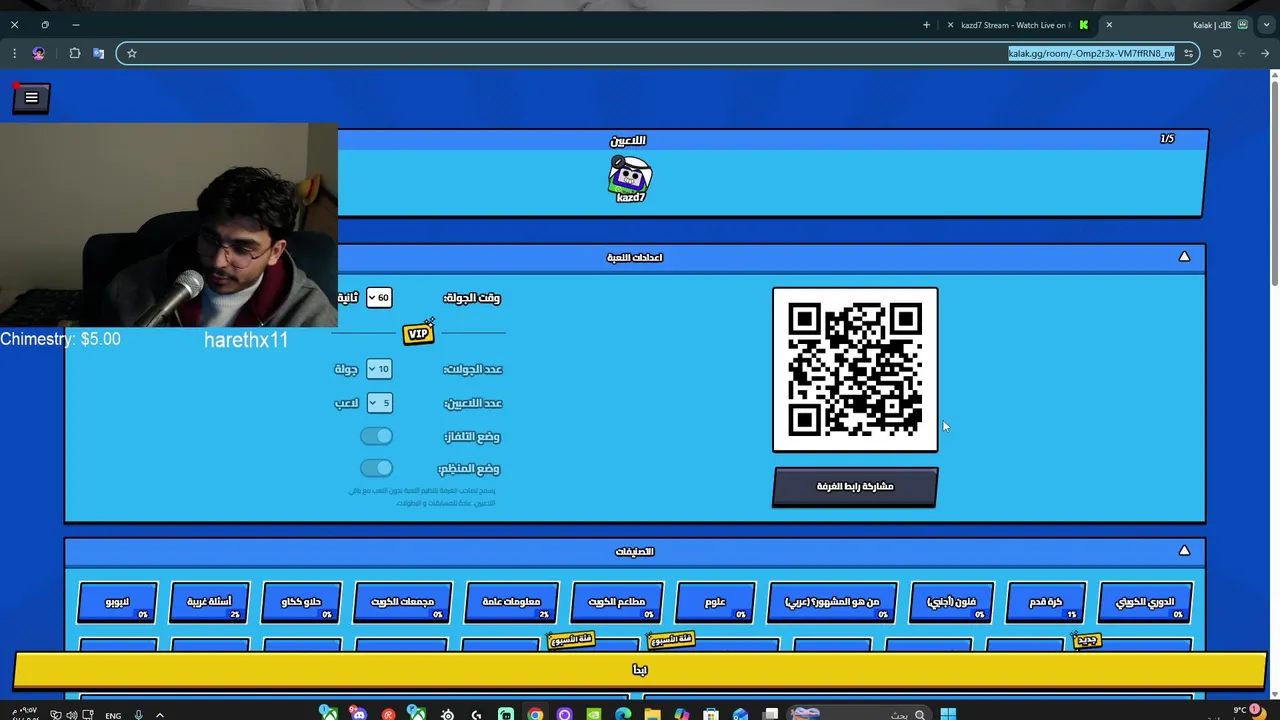Close the Kalak tab

click(1109, 25)
